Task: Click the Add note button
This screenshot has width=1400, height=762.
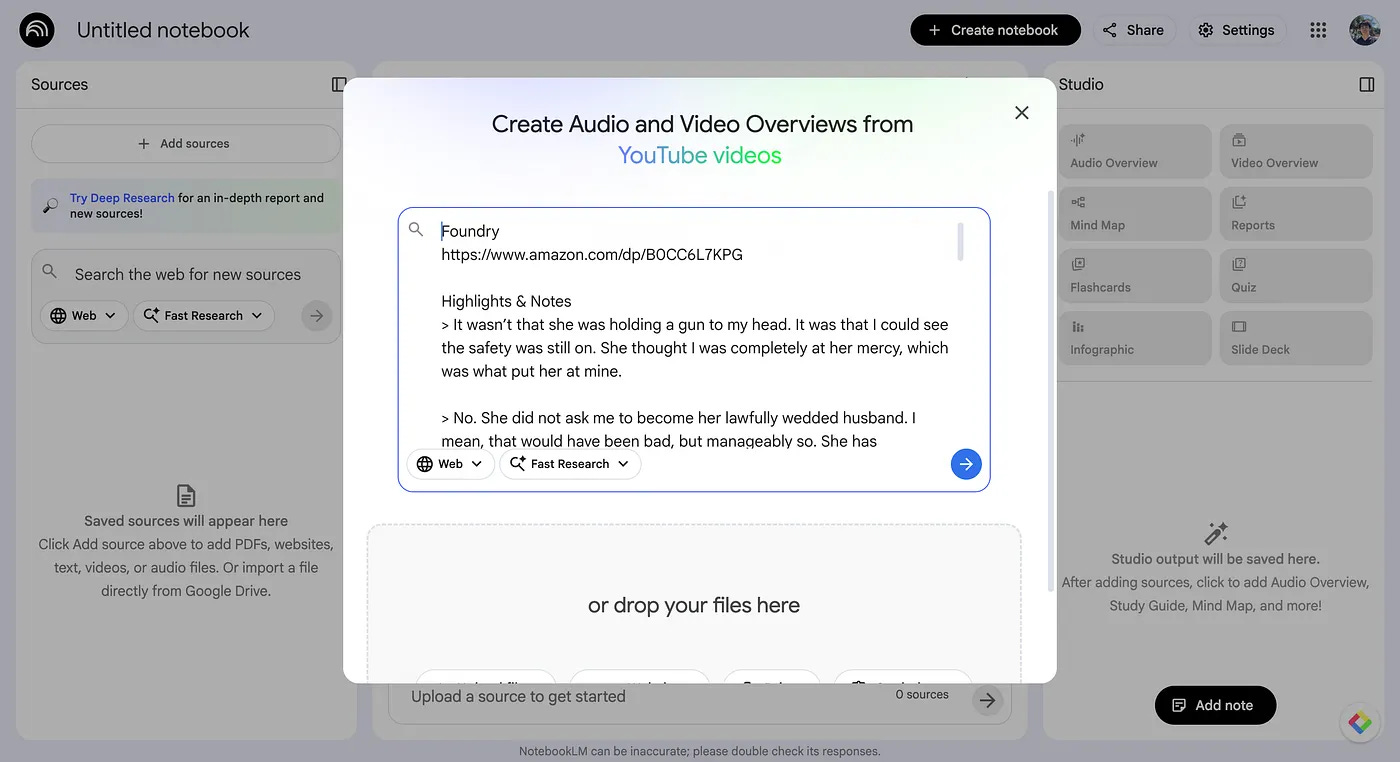Action: pyautogui.click(x=1215, y=705)
